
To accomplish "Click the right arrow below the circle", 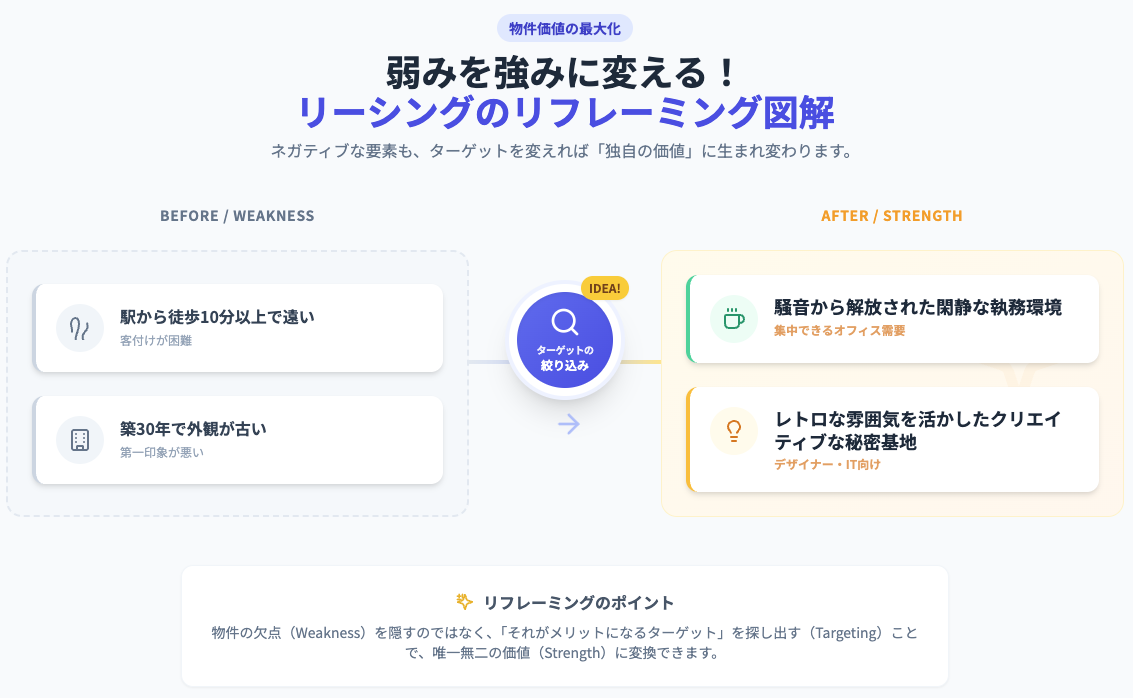I will 569,424.
